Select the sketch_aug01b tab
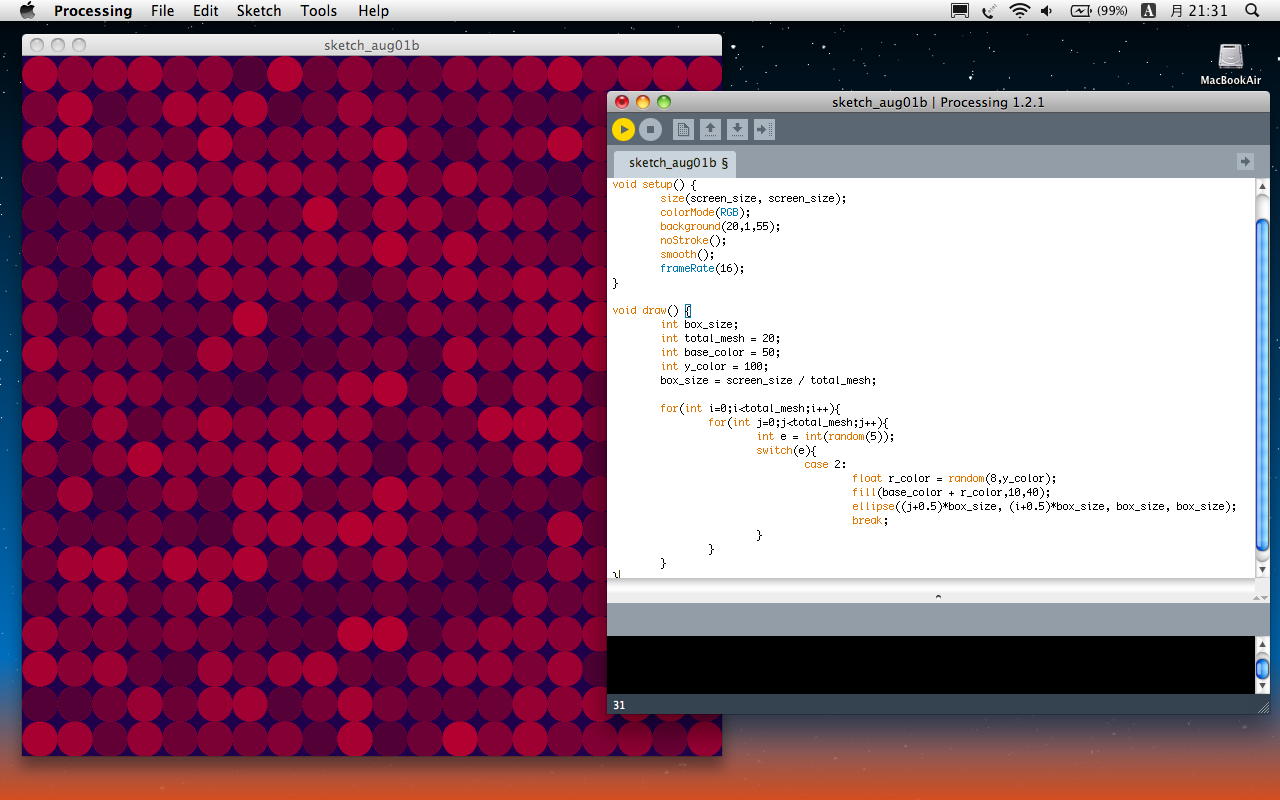Image resolution: width=1280 pixels, height=800 pixels. click(677, 162)
